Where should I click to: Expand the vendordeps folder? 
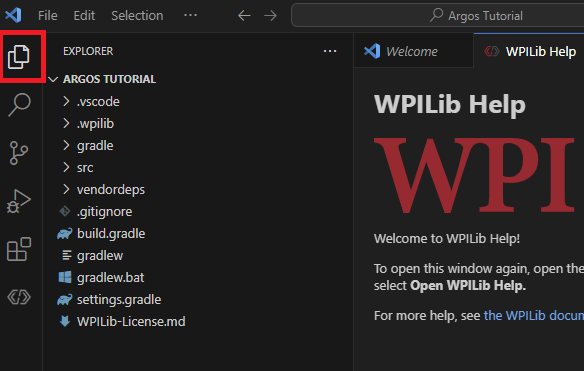pyautogui.click(x=66, y=189)
